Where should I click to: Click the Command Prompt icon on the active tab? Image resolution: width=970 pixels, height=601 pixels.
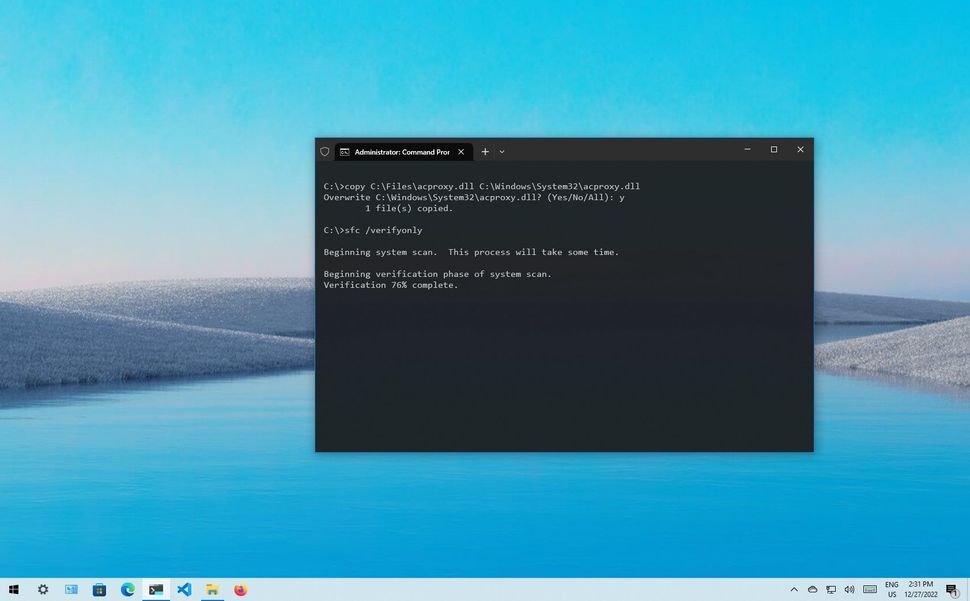345,151
